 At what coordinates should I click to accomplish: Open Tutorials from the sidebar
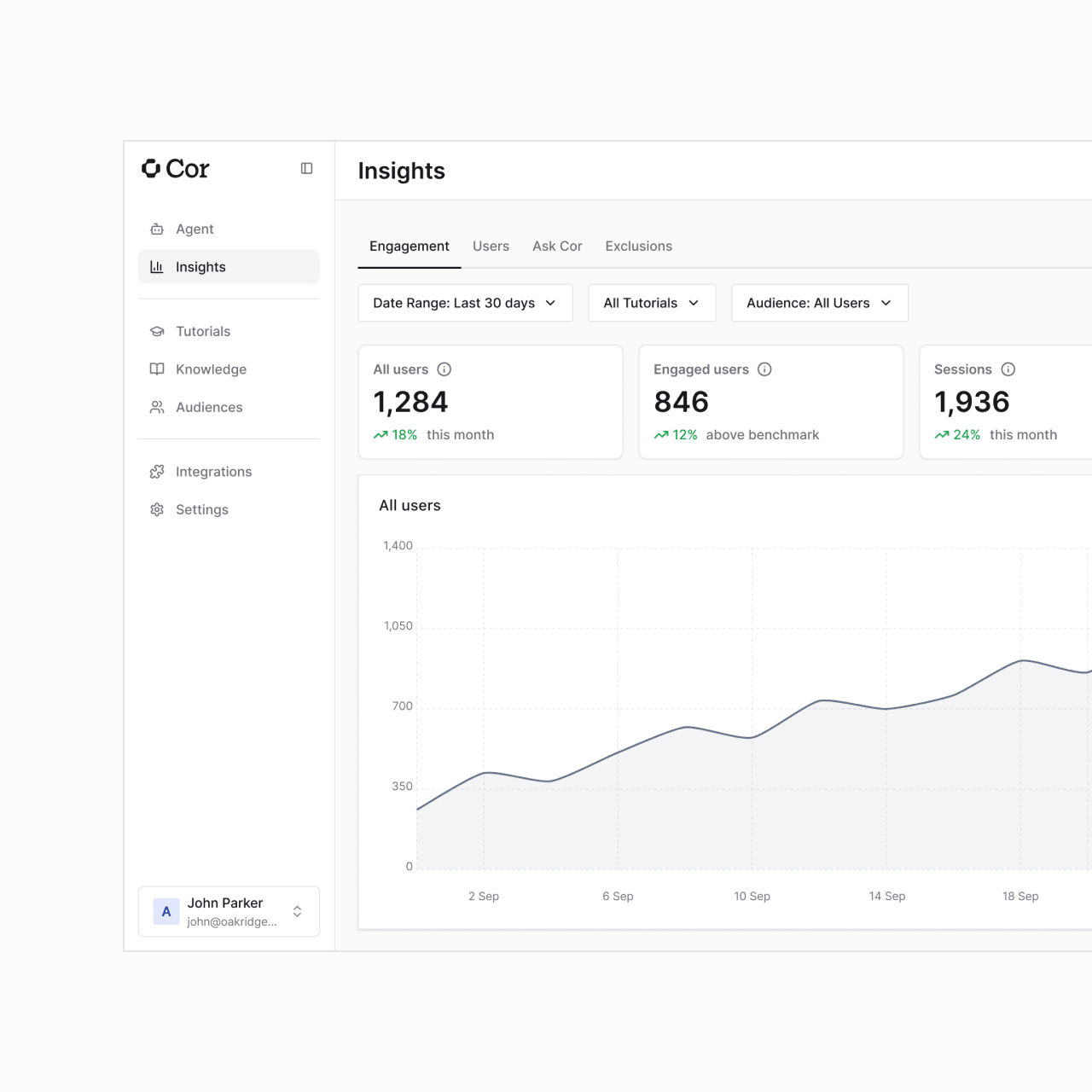pyautogui.click(x=229, y=332)
